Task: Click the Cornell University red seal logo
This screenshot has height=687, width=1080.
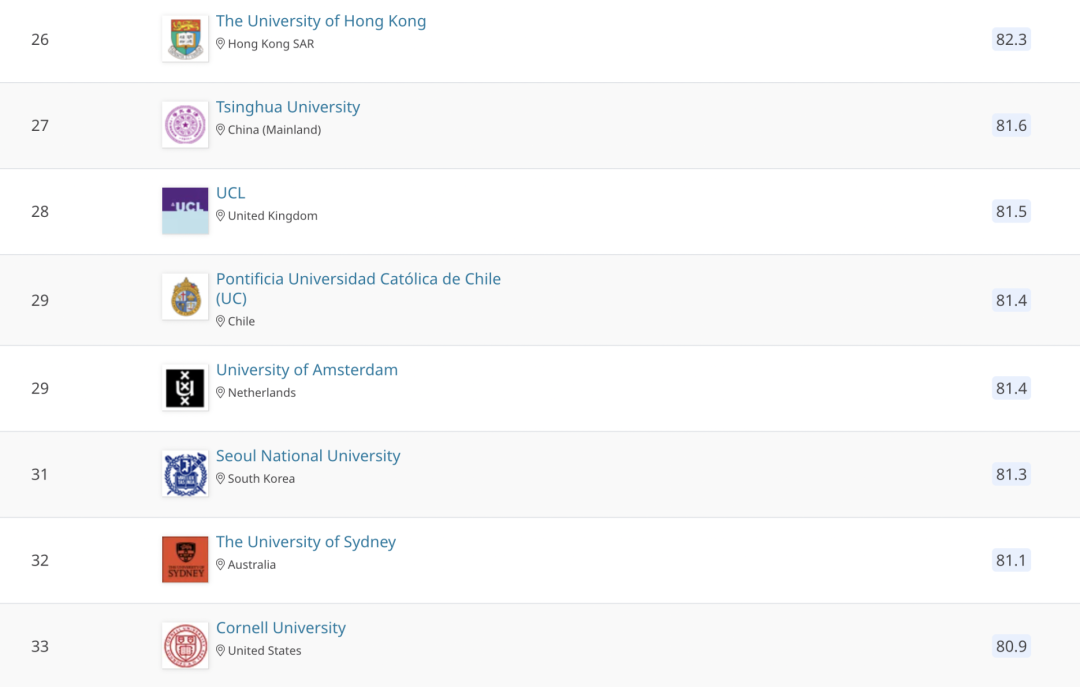Action: tap(185, 646)
